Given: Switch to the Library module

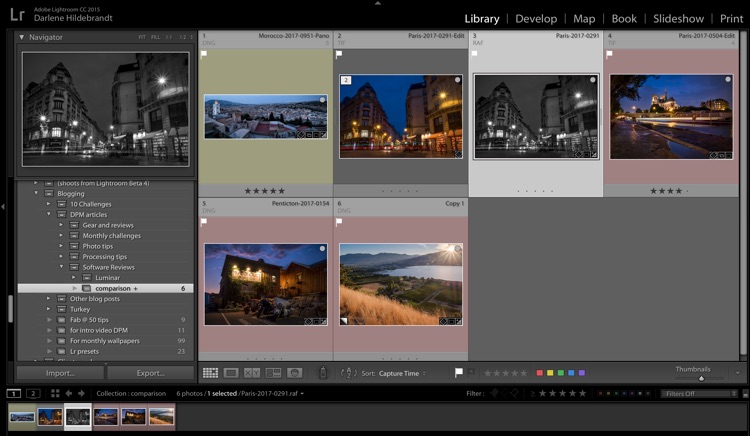Looking at the screenshot, I should click(x=482, y=19).
